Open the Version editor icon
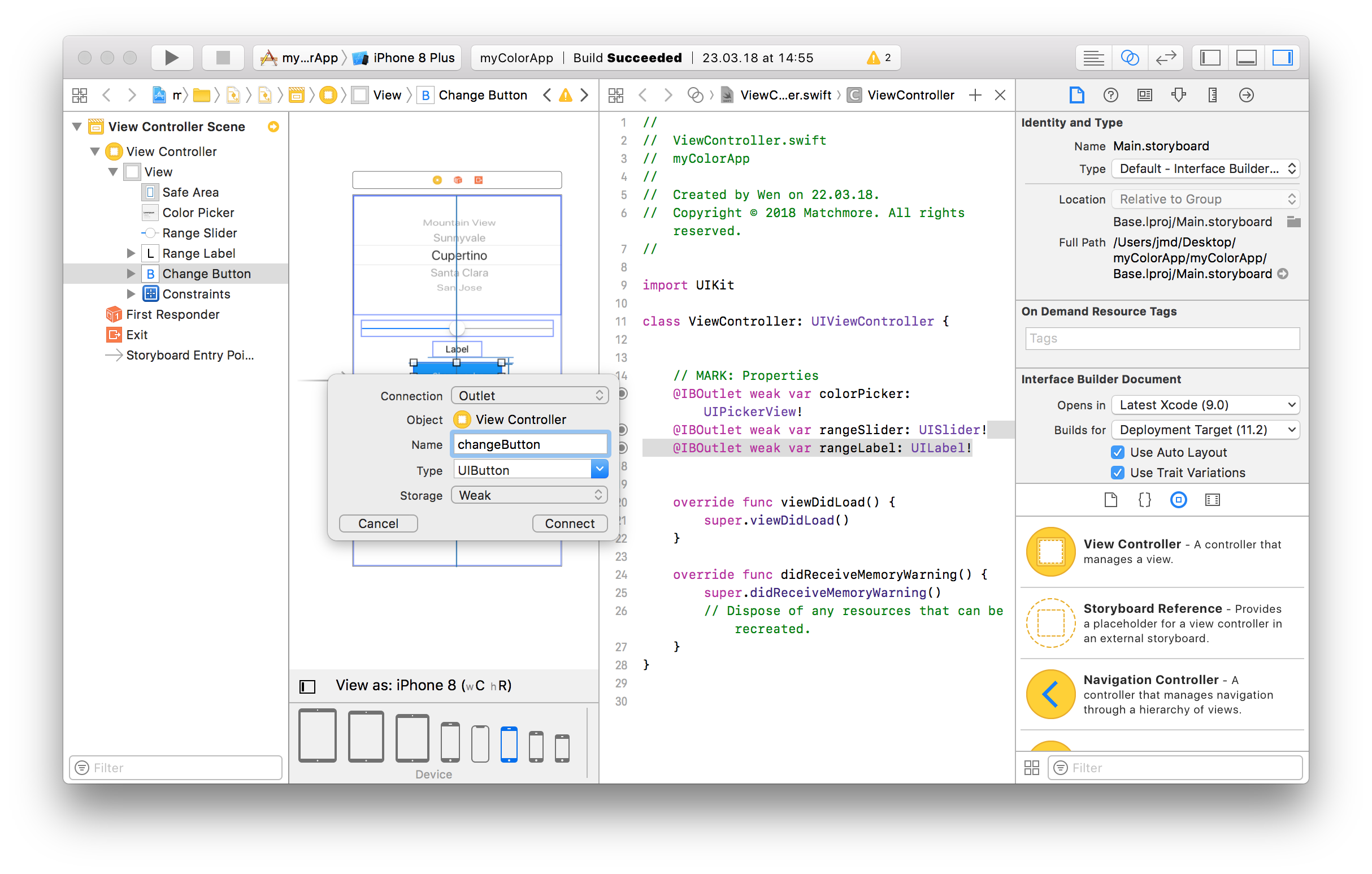The width and height of the screenshot is (1372, 874). coord(1165,58)
